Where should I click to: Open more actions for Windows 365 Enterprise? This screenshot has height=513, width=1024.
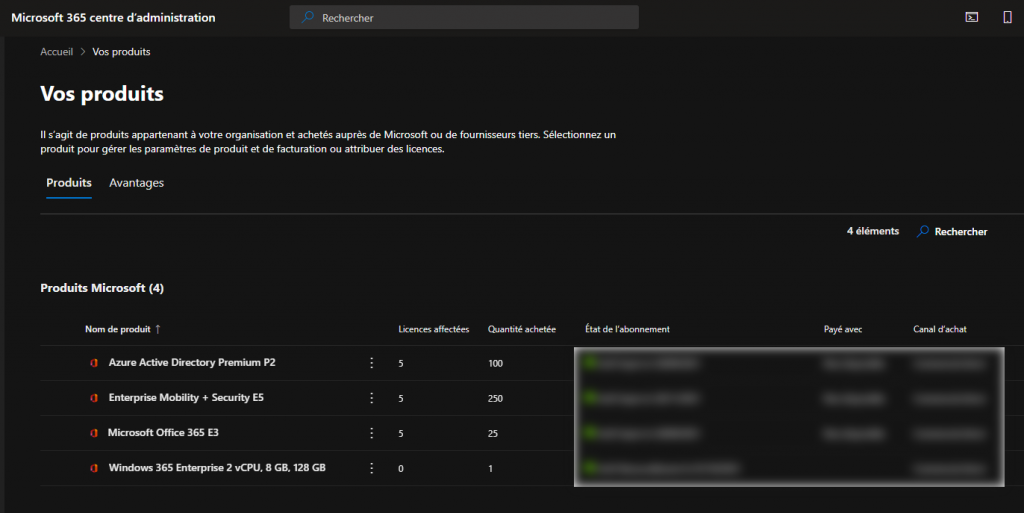coord(372,469)
